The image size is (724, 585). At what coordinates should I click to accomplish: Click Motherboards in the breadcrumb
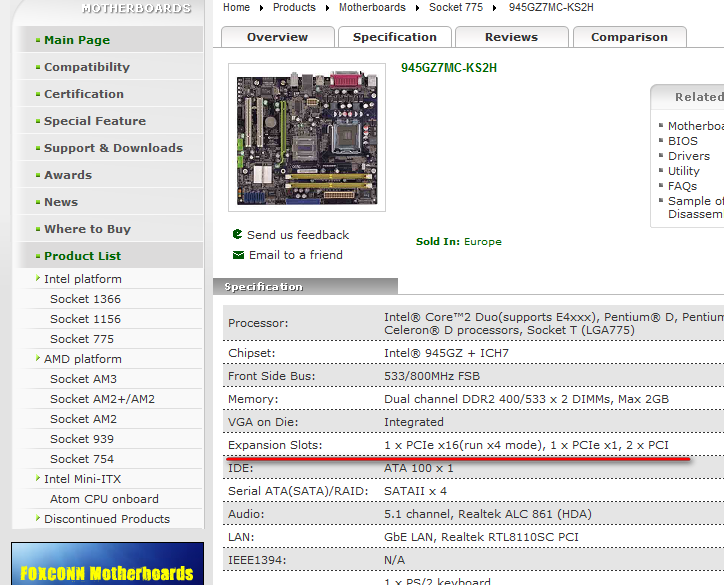(x=372, y=7)
